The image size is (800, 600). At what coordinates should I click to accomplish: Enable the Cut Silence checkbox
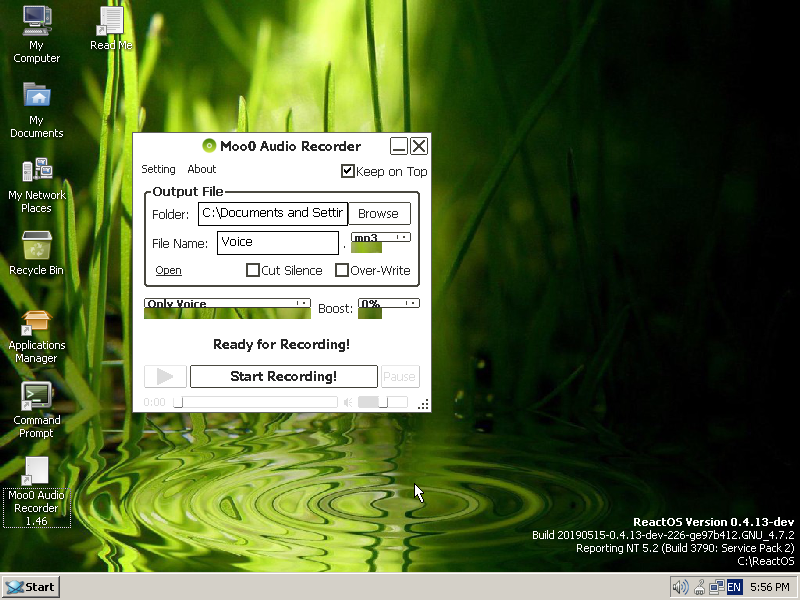[254, 270]
